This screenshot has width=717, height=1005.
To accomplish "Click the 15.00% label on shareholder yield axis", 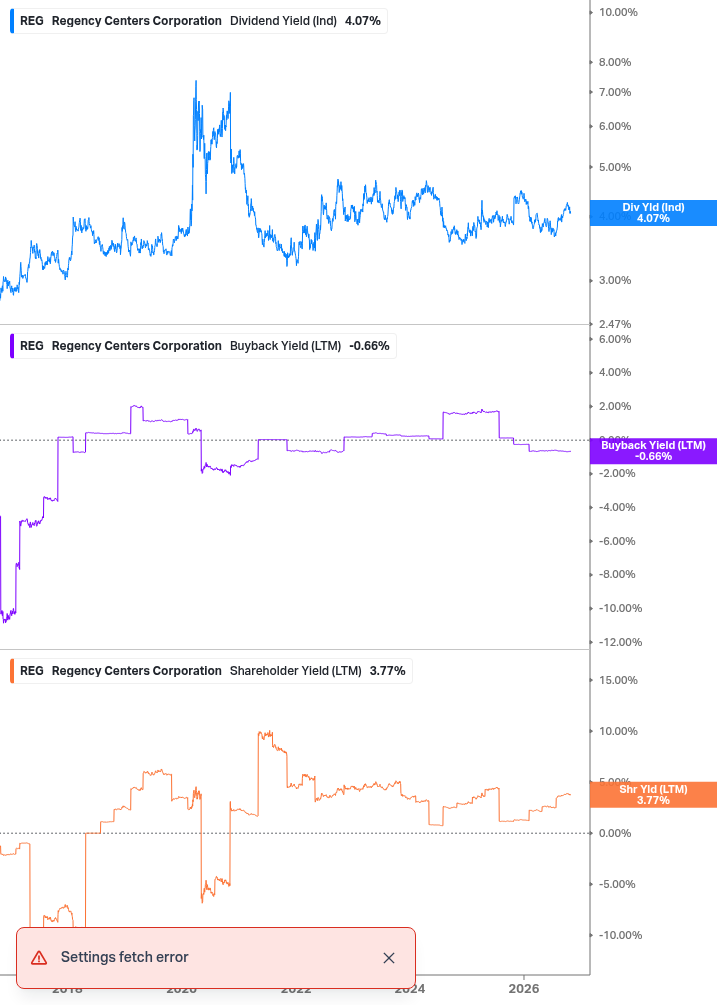I will pyautogui.click(x=618, y=680).
